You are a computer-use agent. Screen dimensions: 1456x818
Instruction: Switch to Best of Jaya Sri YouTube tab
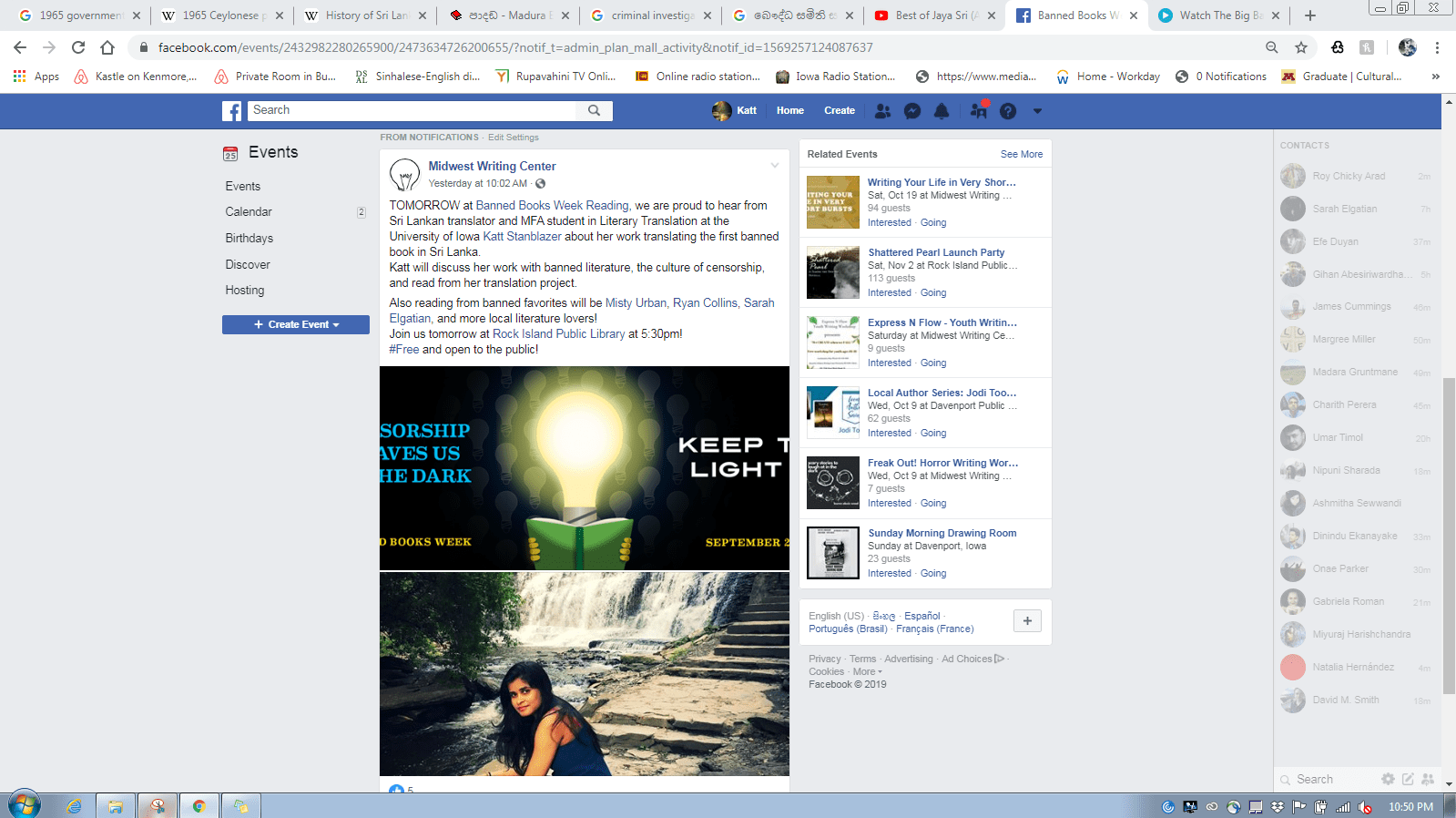tap(936, 15)
